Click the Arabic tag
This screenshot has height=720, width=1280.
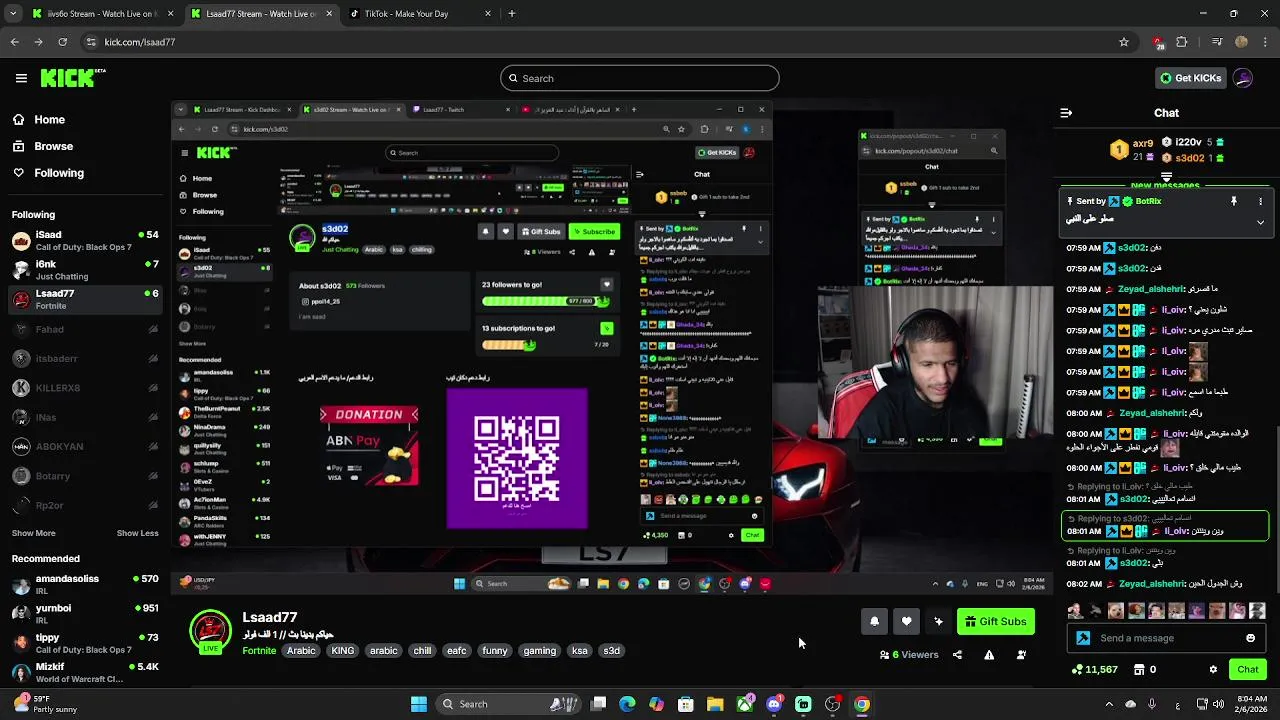pyautogui.click(x=301, y=651)
